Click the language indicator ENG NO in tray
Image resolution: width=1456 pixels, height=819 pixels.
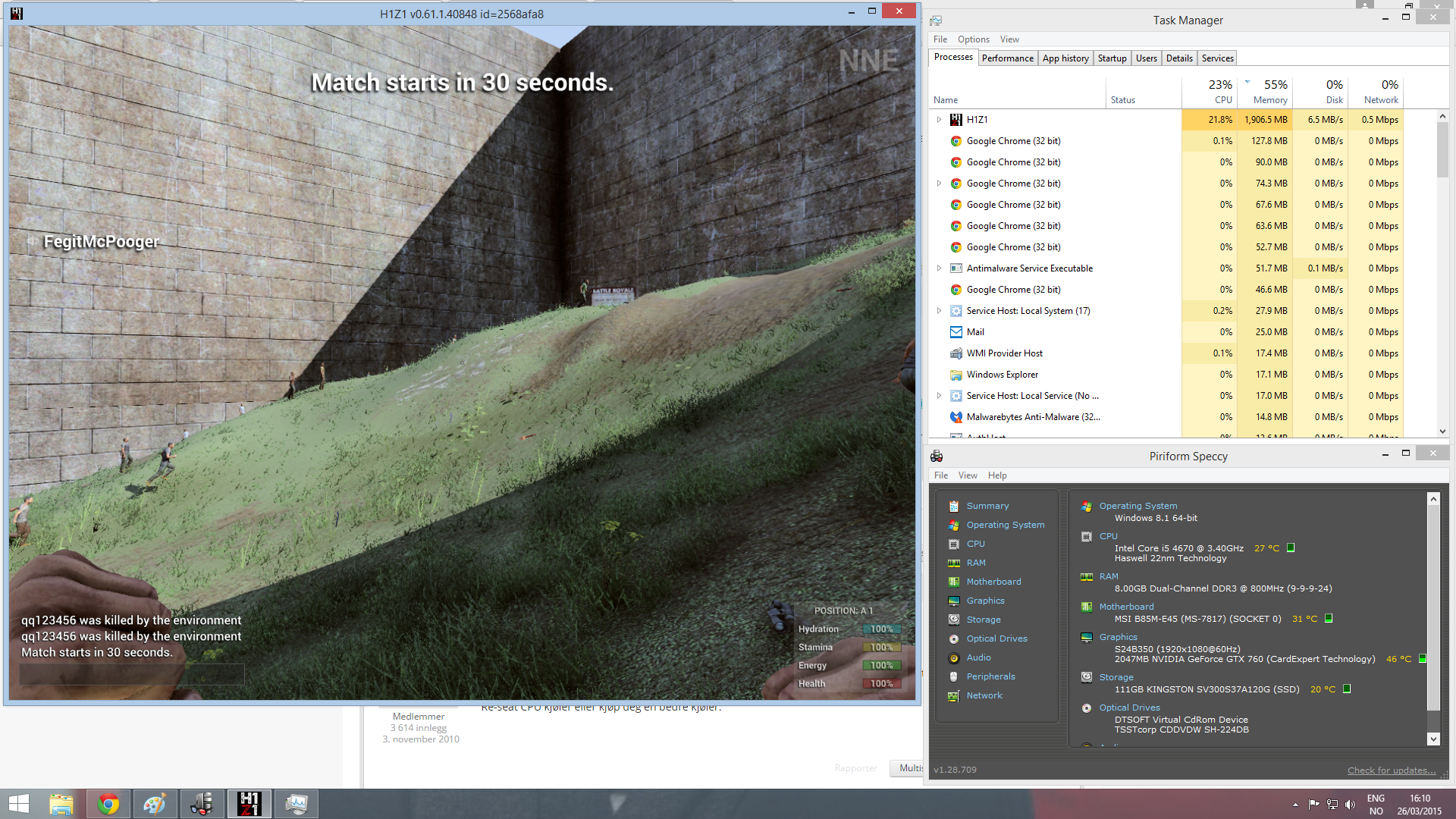1376,805
